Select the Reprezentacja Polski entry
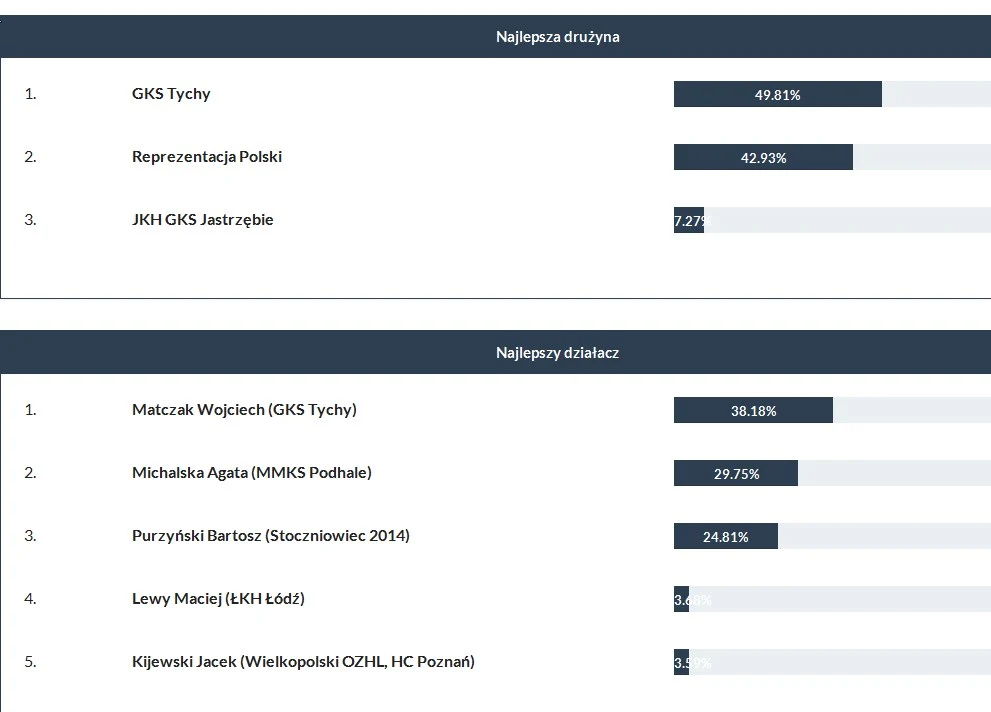991x712 pixels. (x=207, y=157)
